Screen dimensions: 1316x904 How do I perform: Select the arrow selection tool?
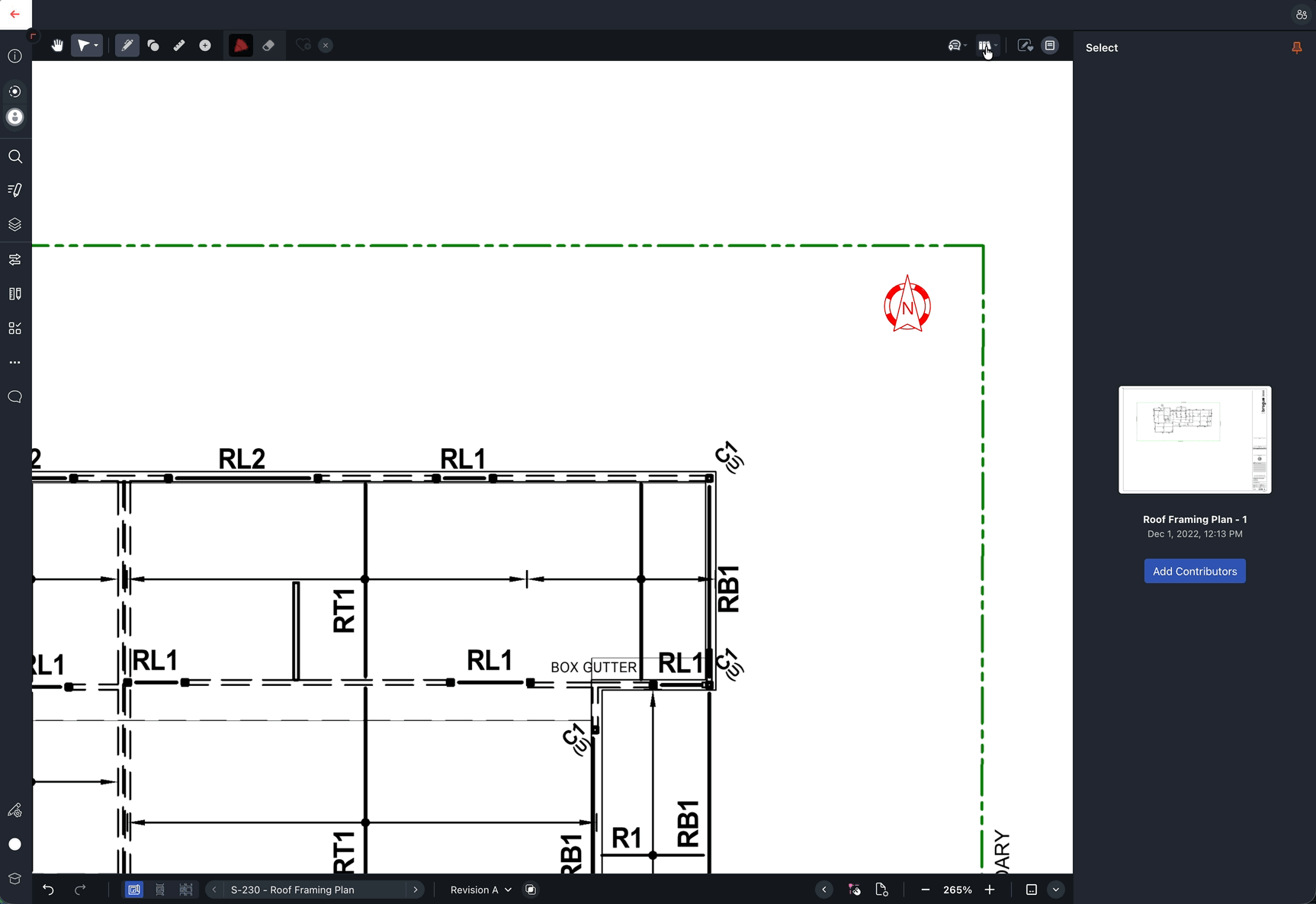(x=83, y=46)
